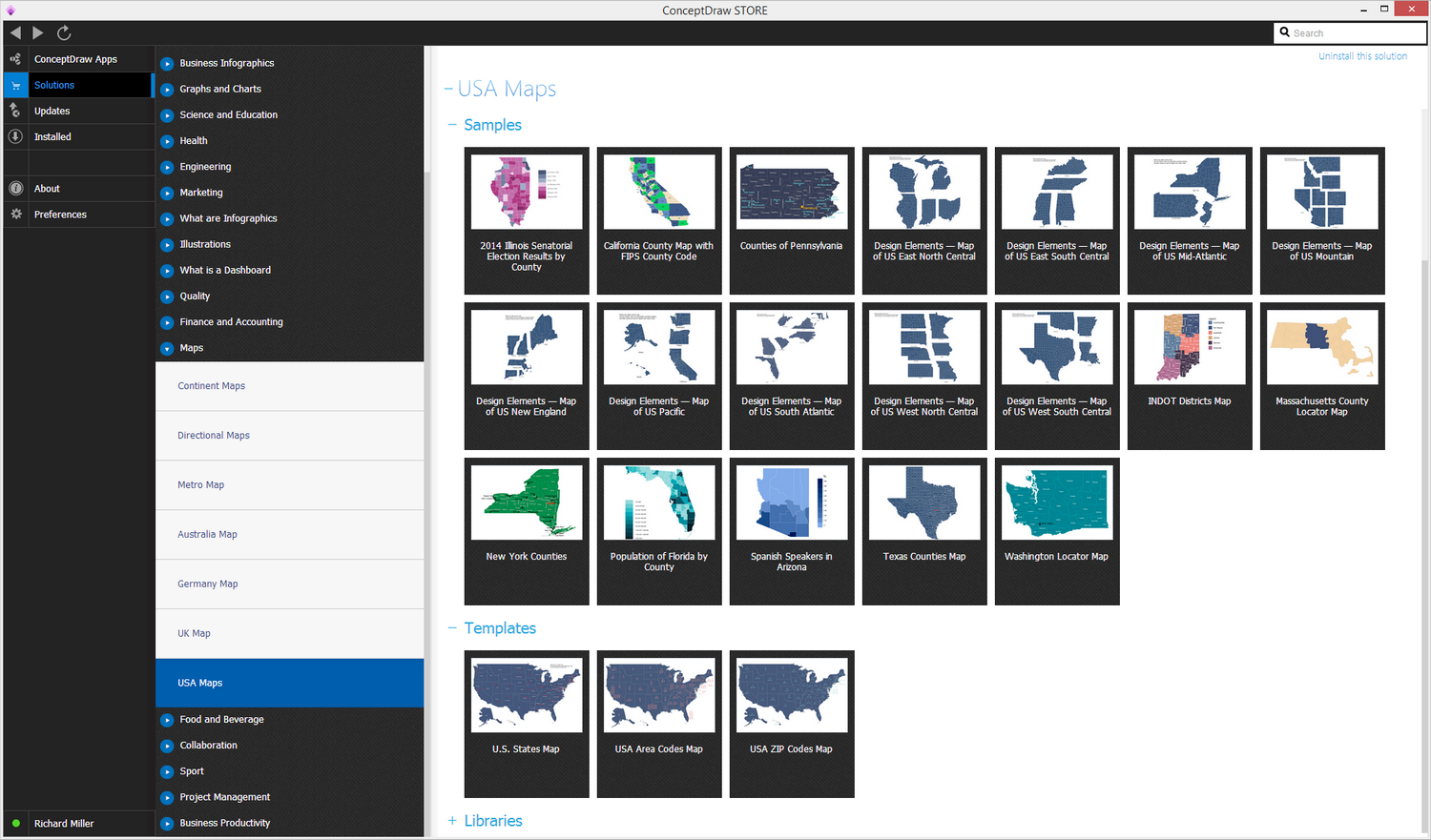Click the ConceptDraw Apps sidebar icon

coord(15,59)
